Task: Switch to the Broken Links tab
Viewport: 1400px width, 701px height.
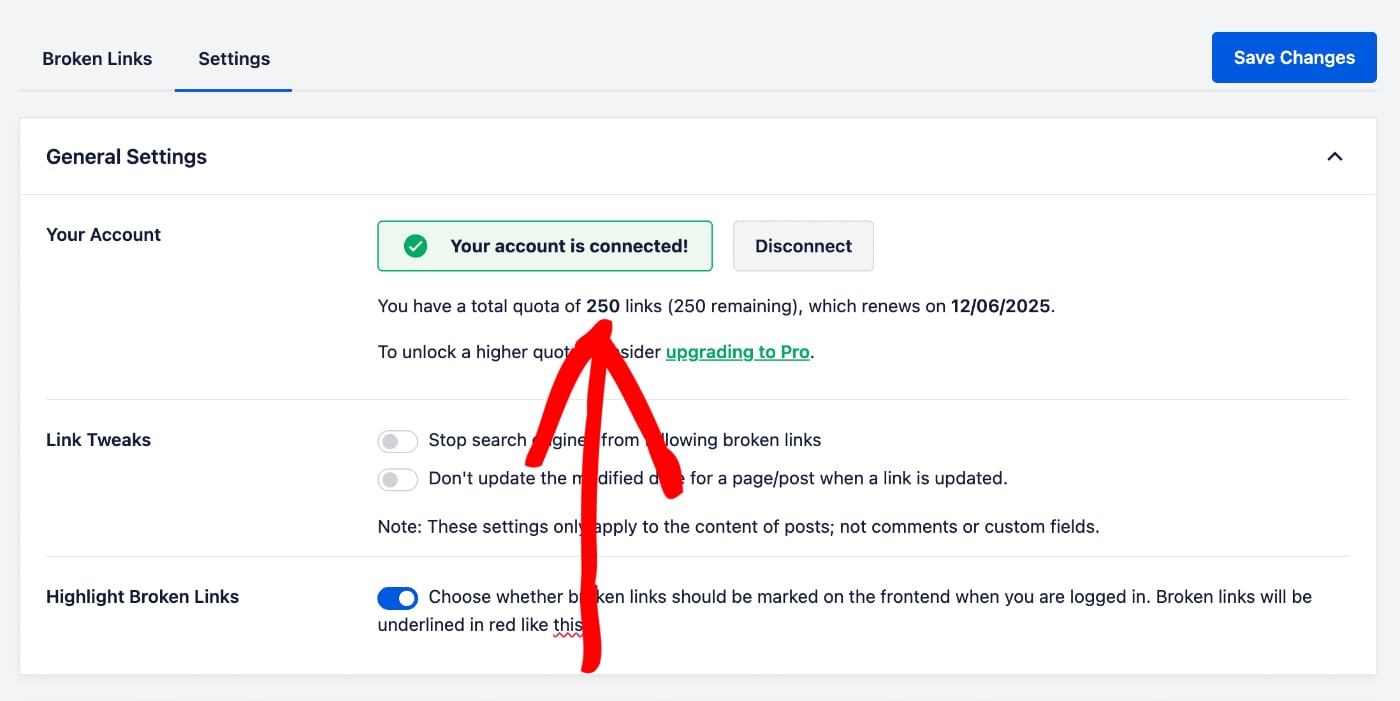Action: (x=97, y=58)
